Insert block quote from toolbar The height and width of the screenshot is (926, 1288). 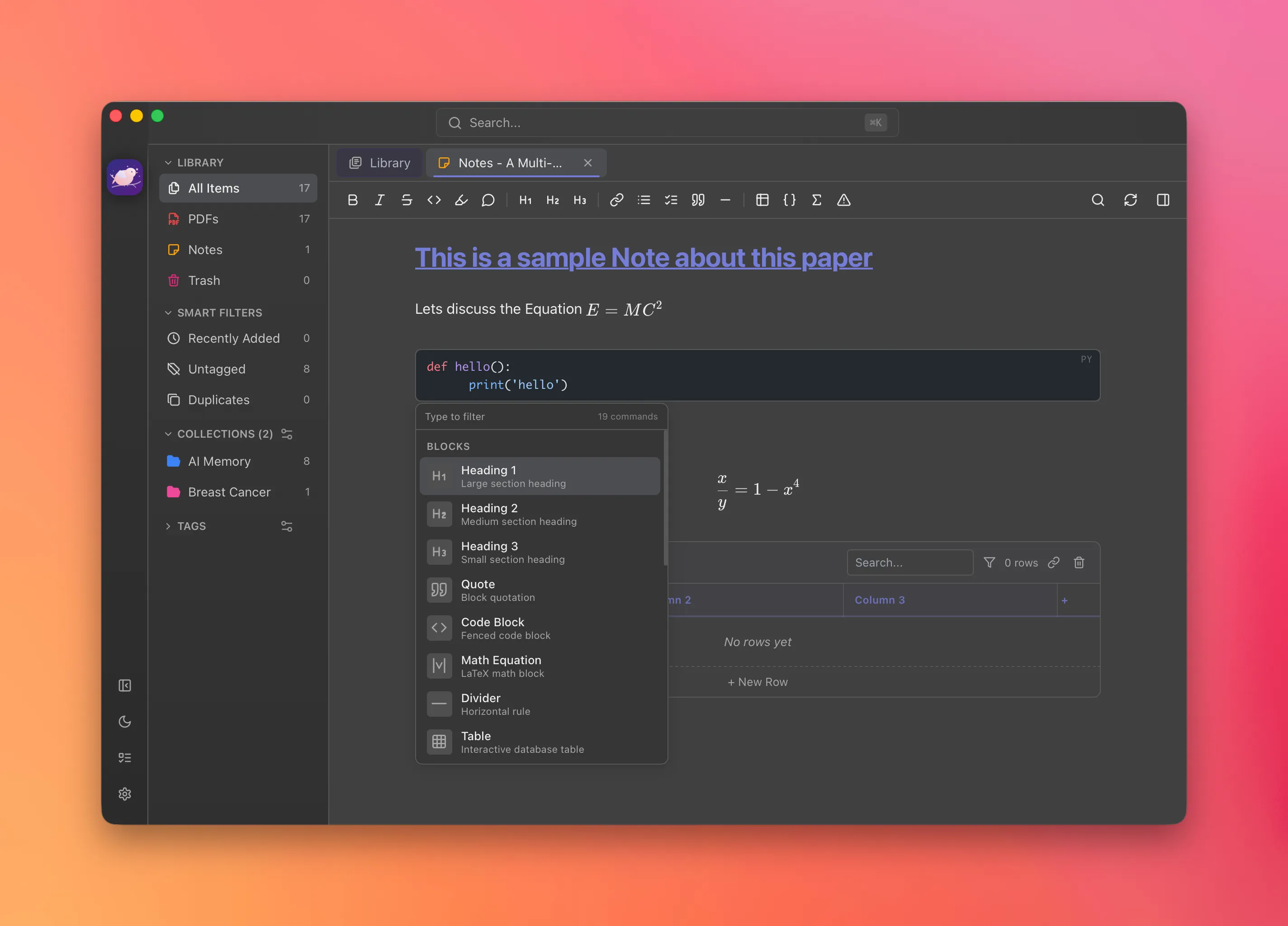[698, 200]
